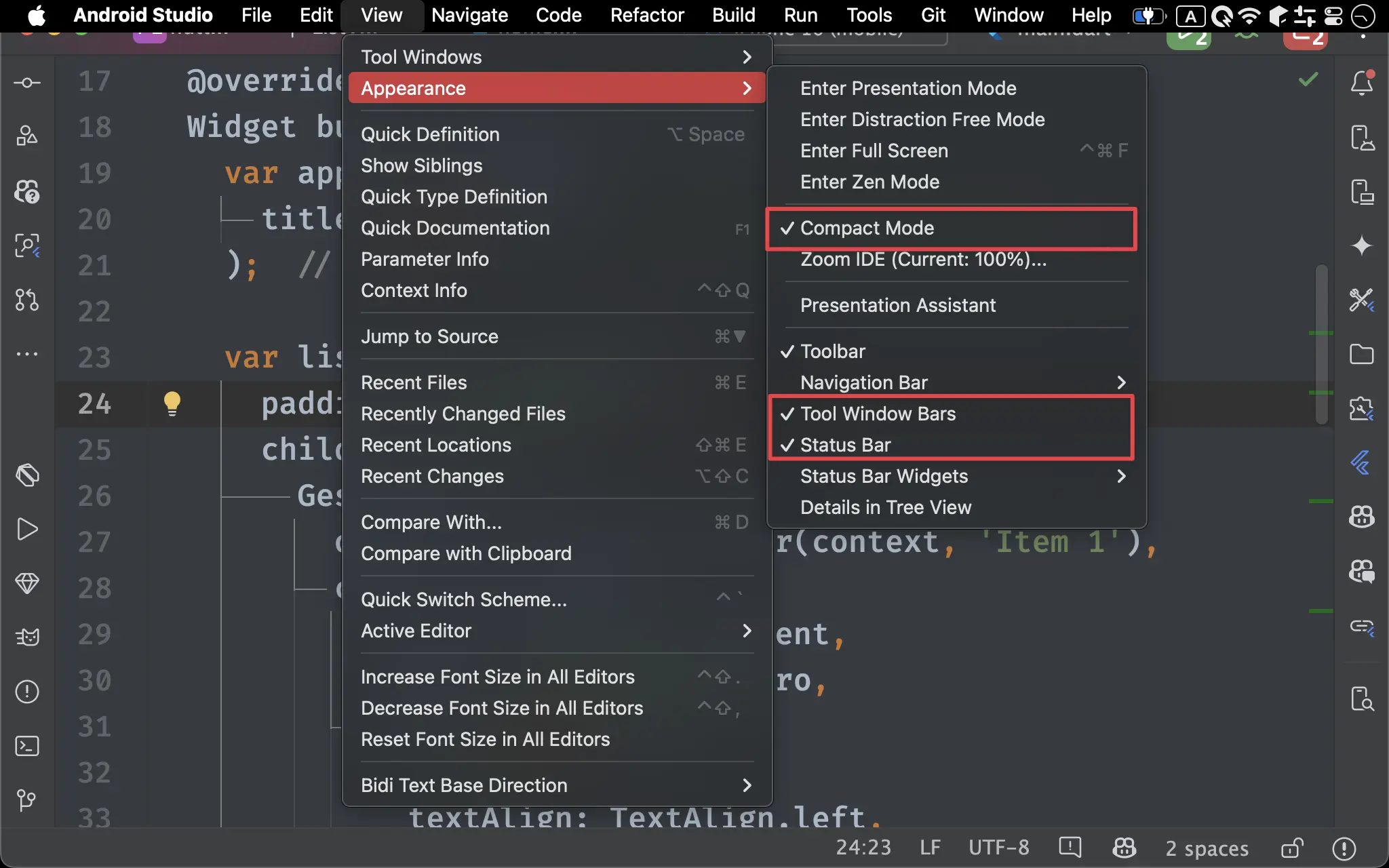The image size is (1389, 868).
Task: Open macOS Control Center icon
Action: 1333,16
